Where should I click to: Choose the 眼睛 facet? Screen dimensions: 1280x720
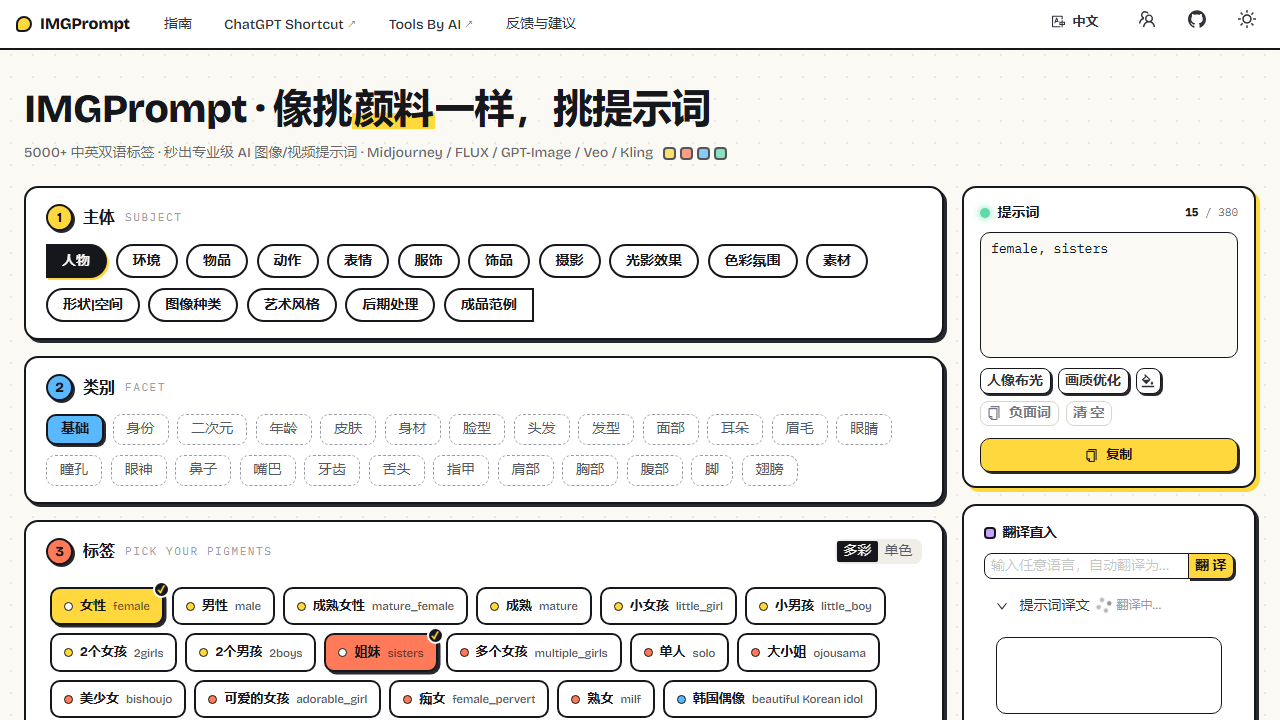point(864,429)
